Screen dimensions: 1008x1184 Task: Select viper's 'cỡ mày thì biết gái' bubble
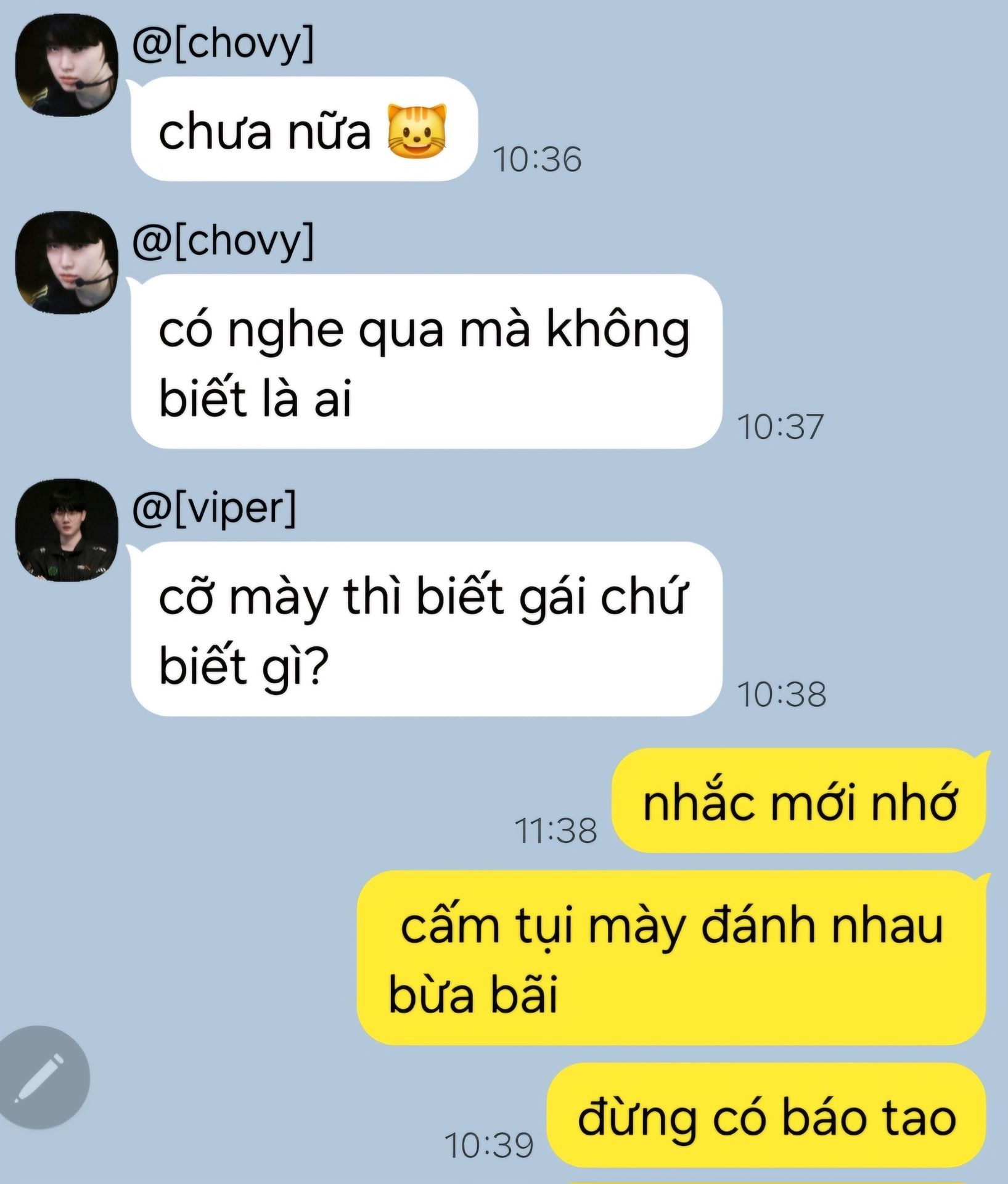(426, 628)
